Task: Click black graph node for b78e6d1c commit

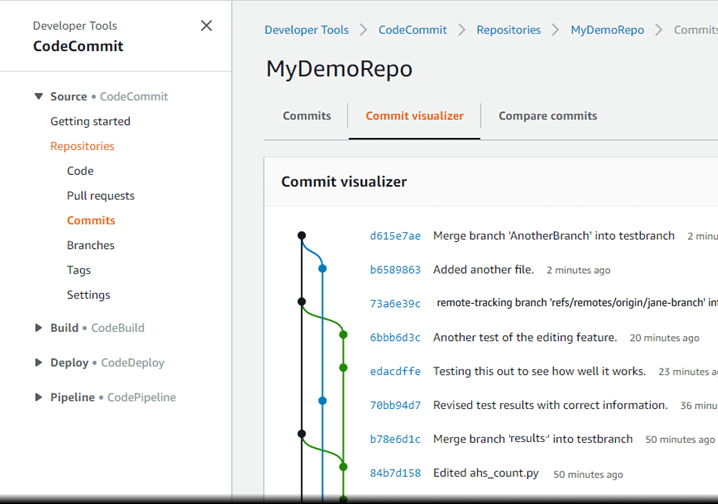Action: pos(302,434)
